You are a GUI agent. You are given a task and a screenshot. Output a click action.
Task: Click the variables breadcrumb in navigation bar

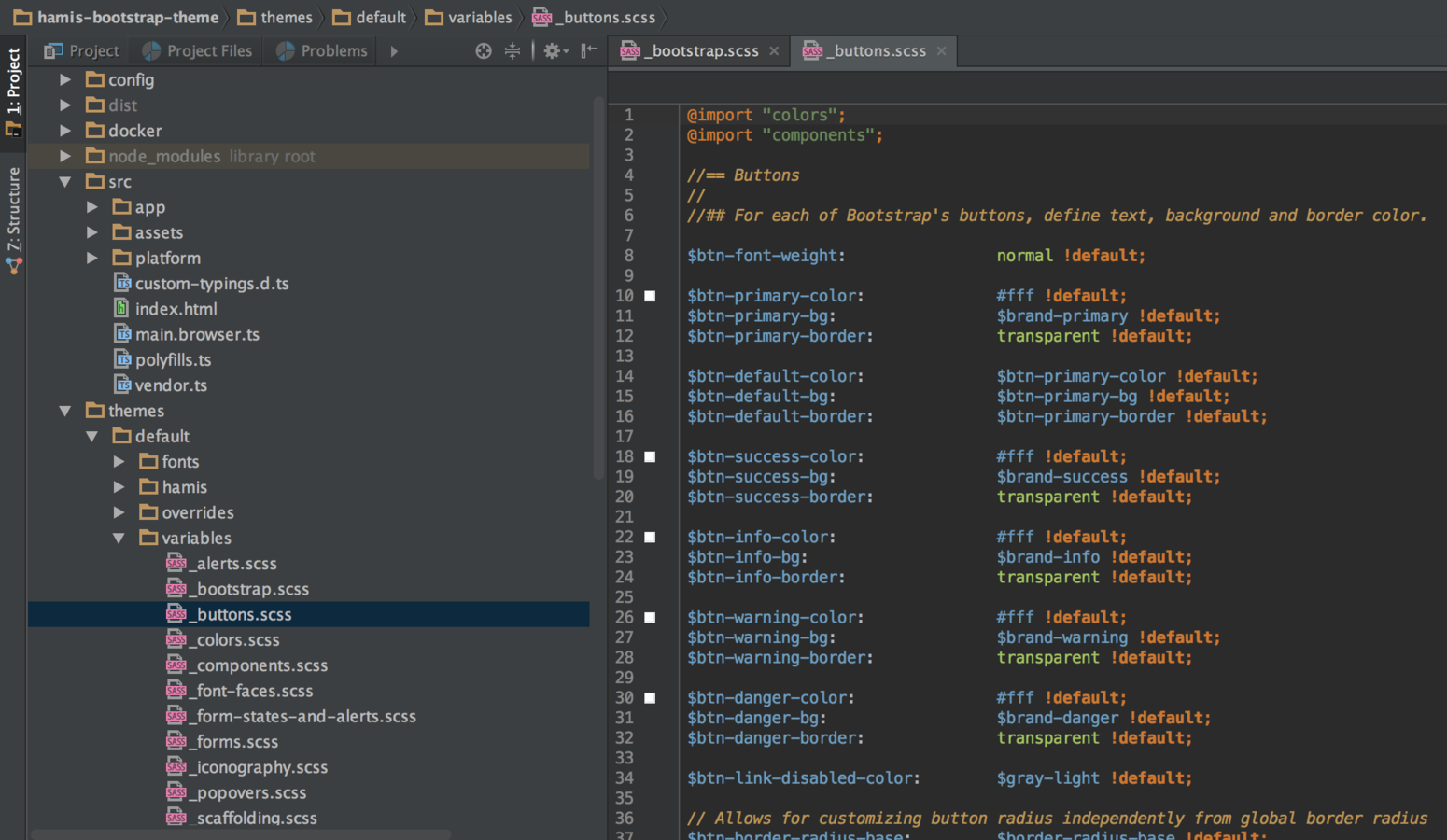(x=479, y=18)
